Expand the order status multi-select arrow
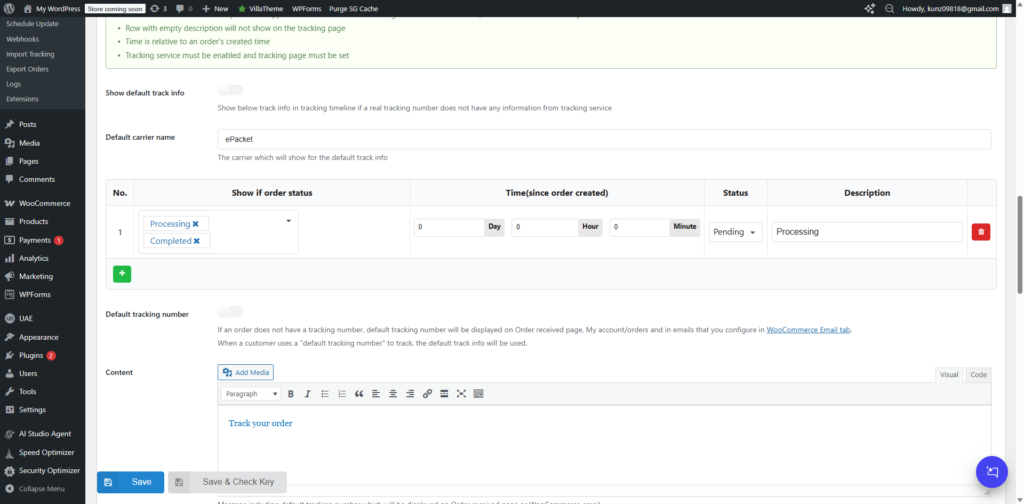This screenshot has height=504, width=1024. [x=288, y=221]
